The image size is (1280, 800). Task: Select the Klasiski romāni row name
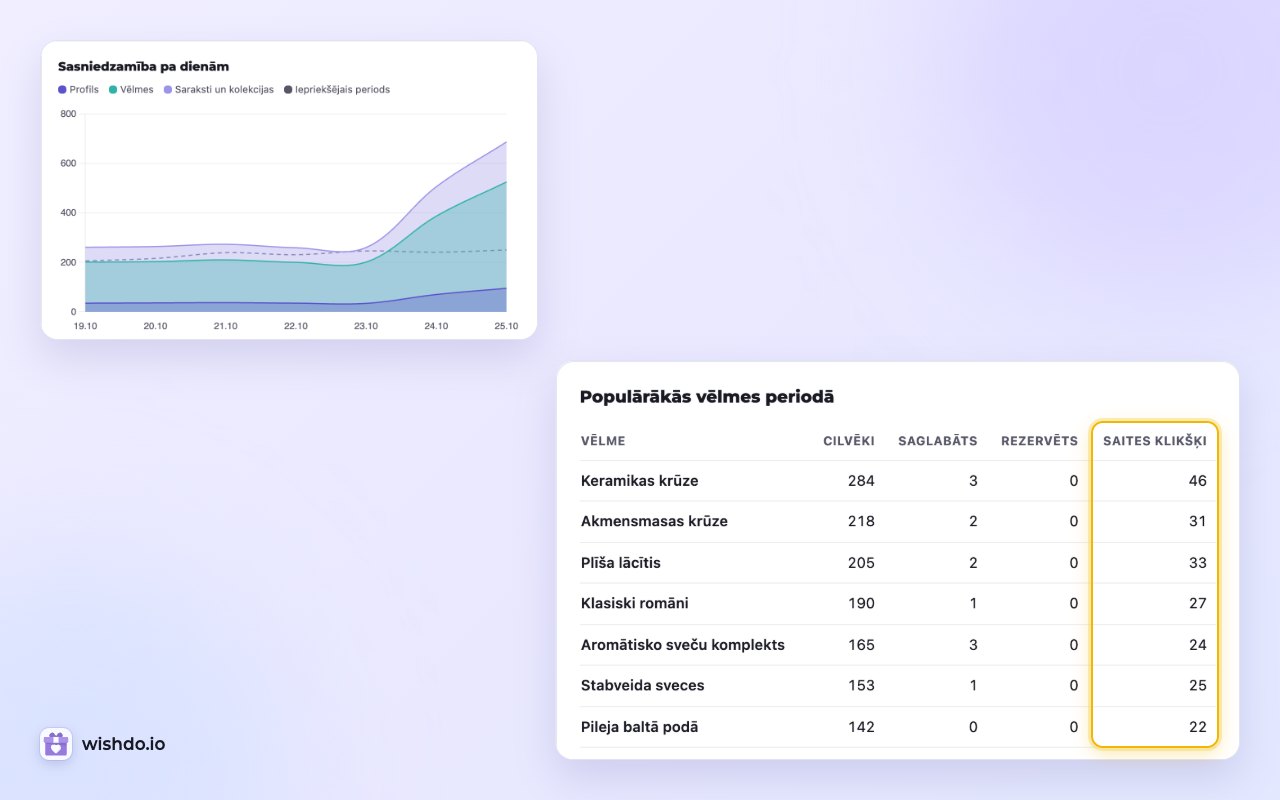(x=635, y=603)
